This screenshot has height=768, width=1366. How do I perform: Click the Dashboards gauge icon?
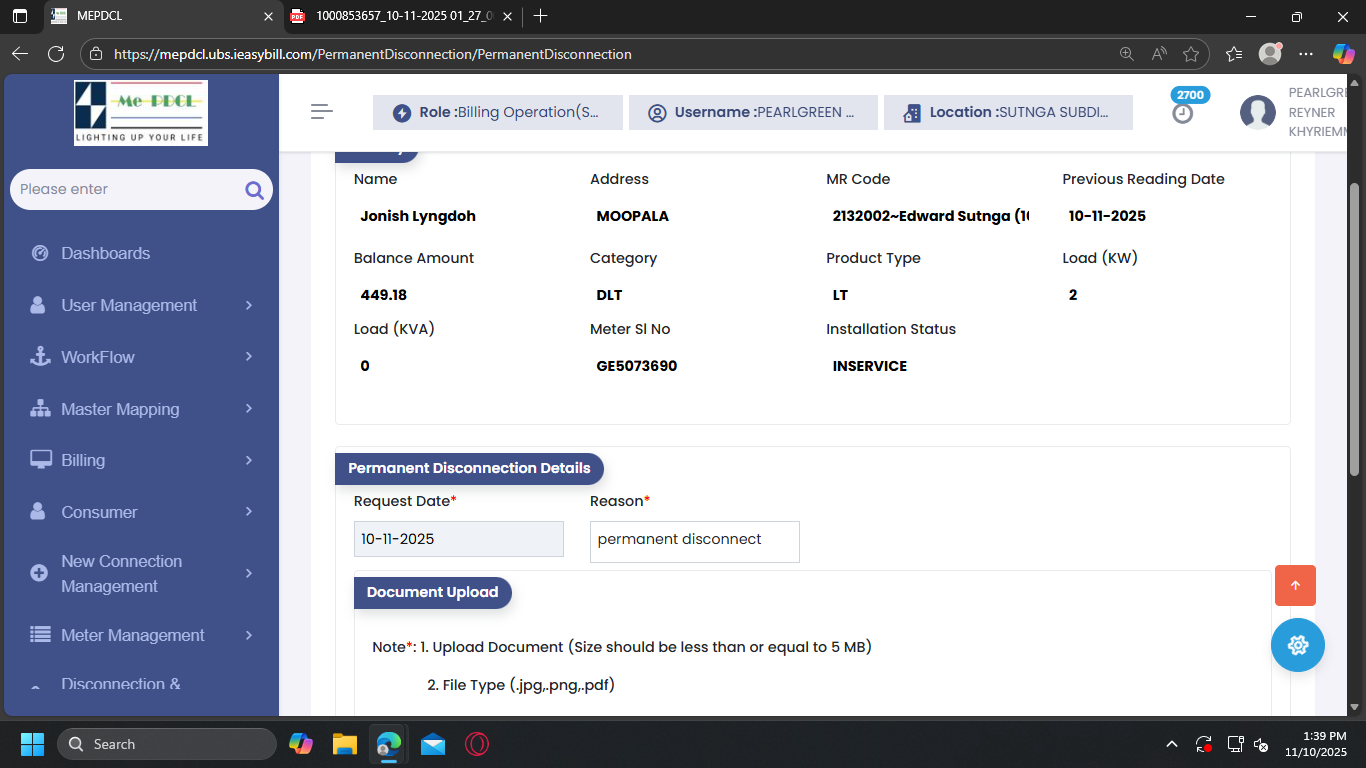point(40,253)
